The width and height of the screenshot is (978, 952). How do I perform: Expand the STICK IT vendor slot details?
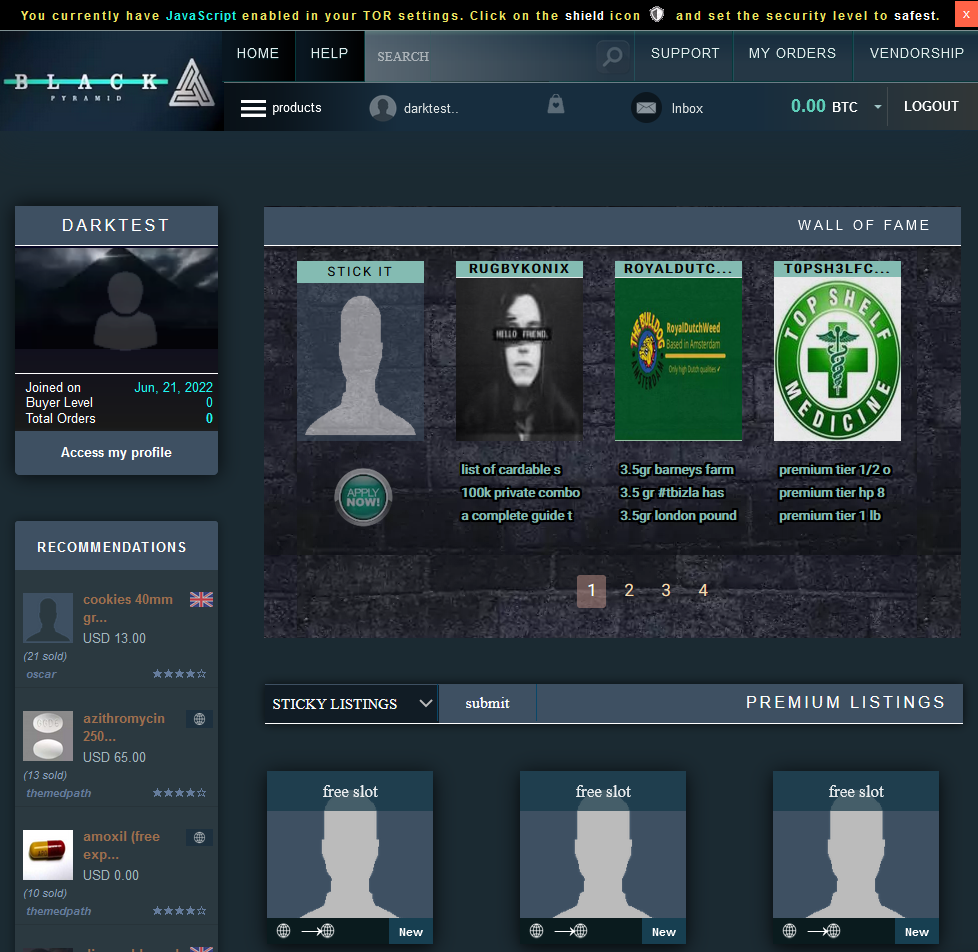pyautogui.click(x=360, y=271)
